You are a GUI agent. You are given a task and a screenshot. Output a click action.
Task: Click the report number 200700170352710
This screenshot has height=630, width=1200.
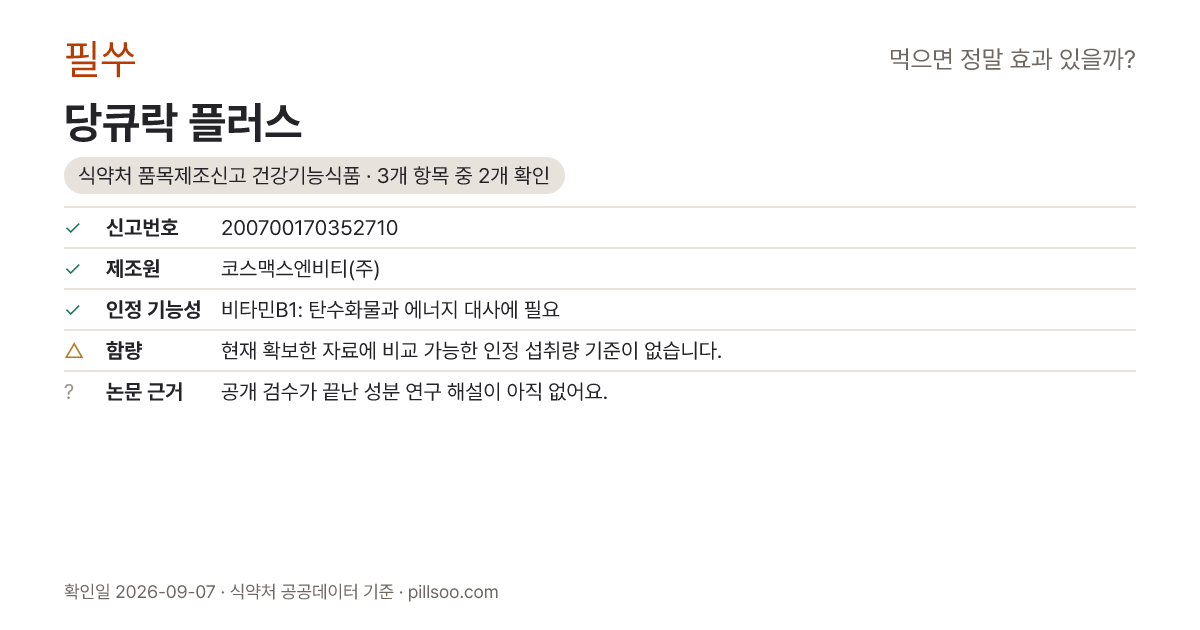[x=309, y=228]
